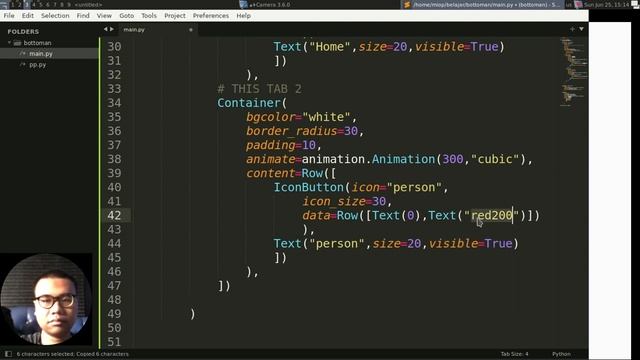Click content=Row on line 39
The height and width of the screenshot is (360, 640).
tap(284, 173)
